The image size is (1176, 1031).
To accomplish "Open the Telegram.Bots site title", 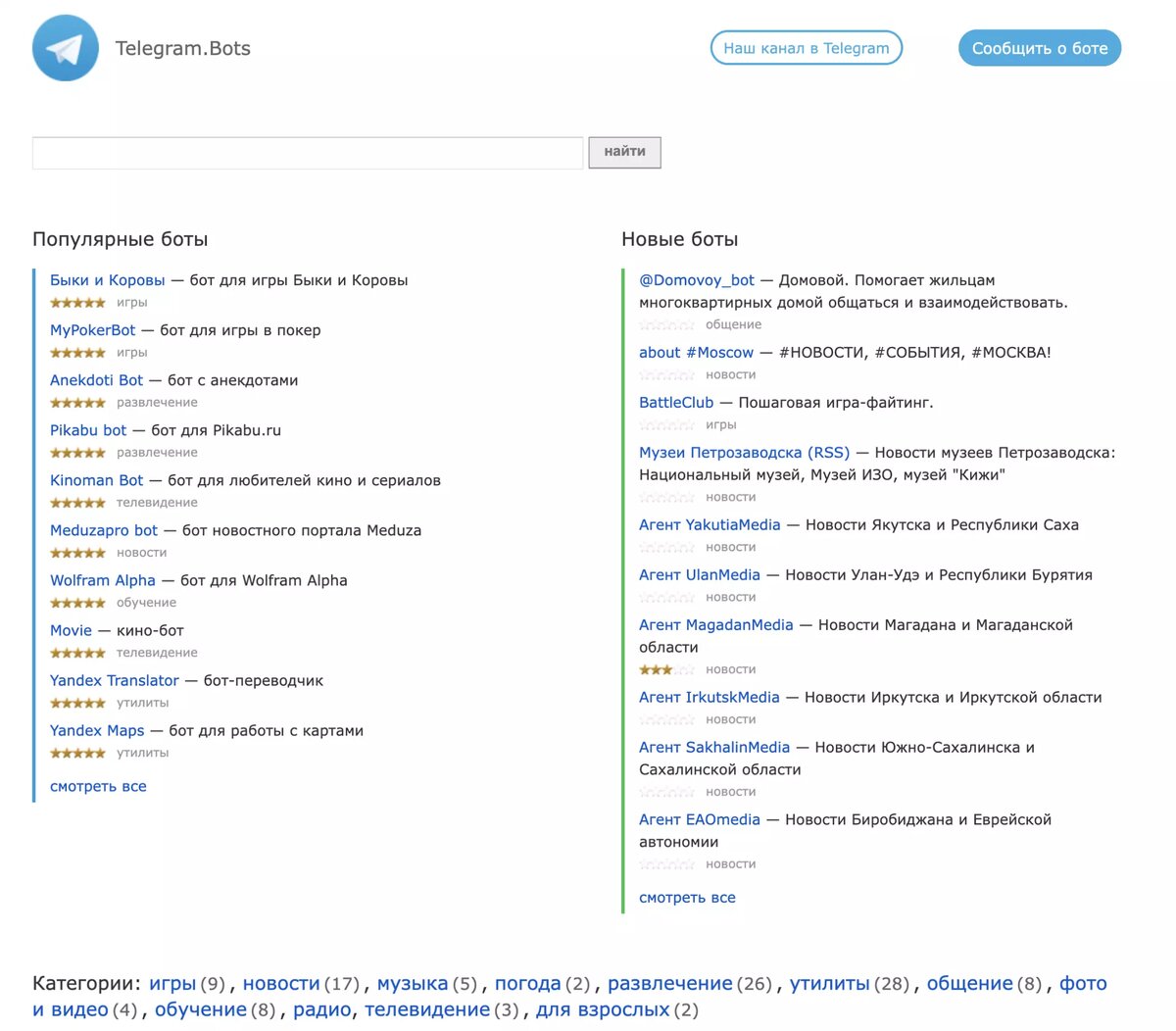I will coord(183,48).
